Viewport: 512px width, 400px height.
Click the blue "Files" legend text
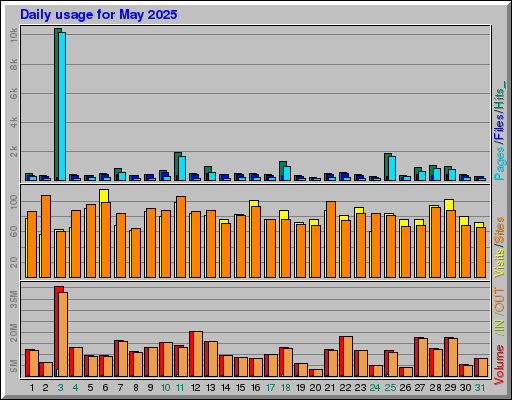tap(499, 127)
